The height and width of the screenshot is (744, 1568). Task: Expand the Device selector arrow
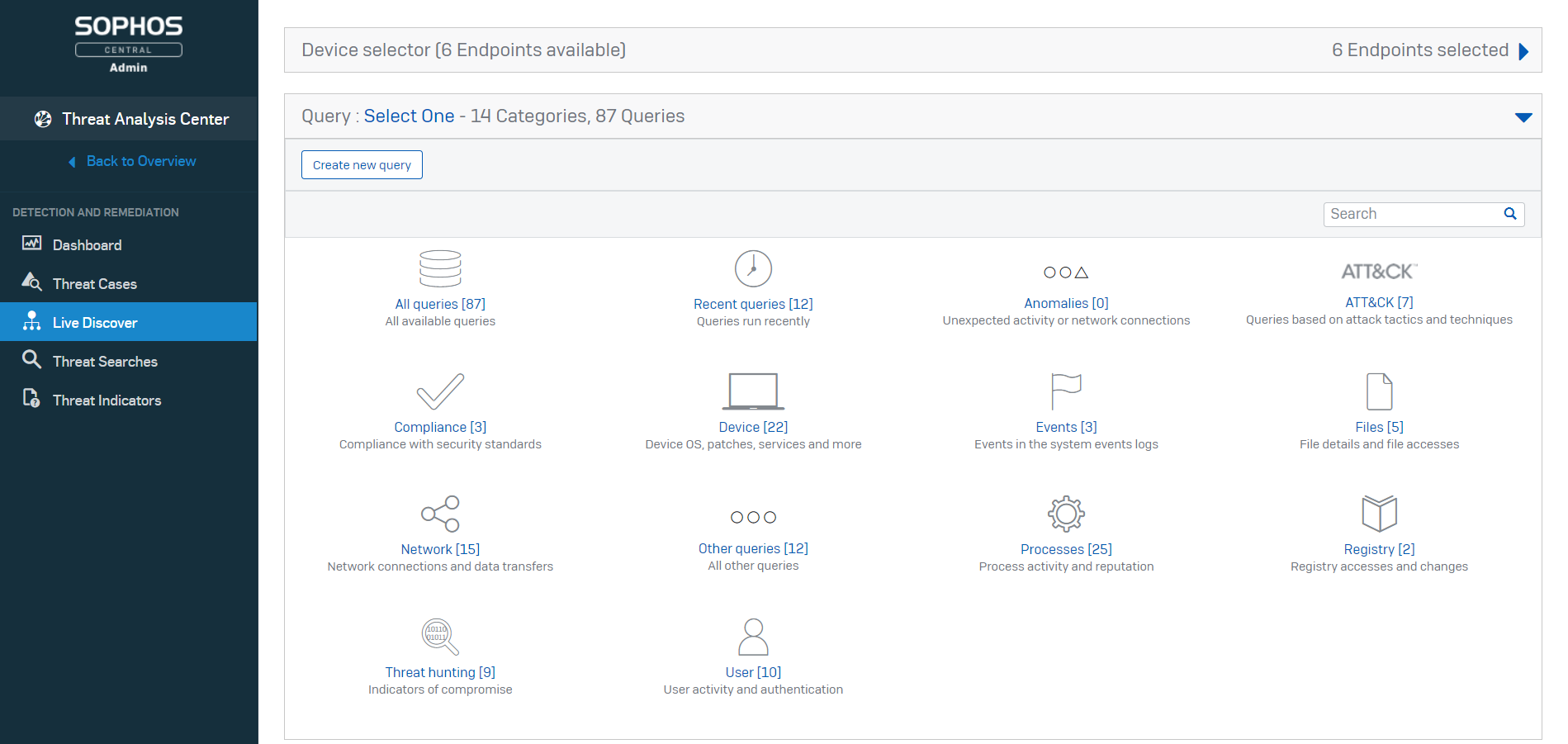[x=1523, y=51]
